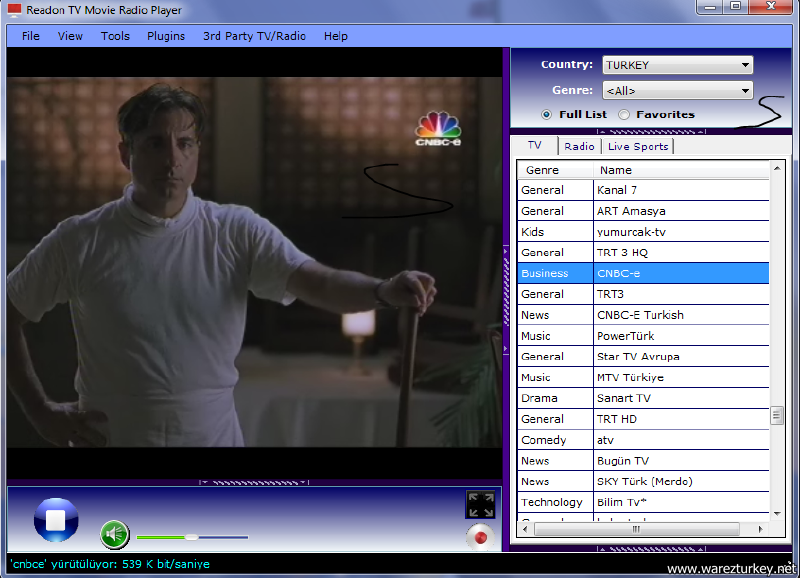800x578 pixels.
Task: Click channel list vertical scrollbar thumb
Action: point(777,415)
